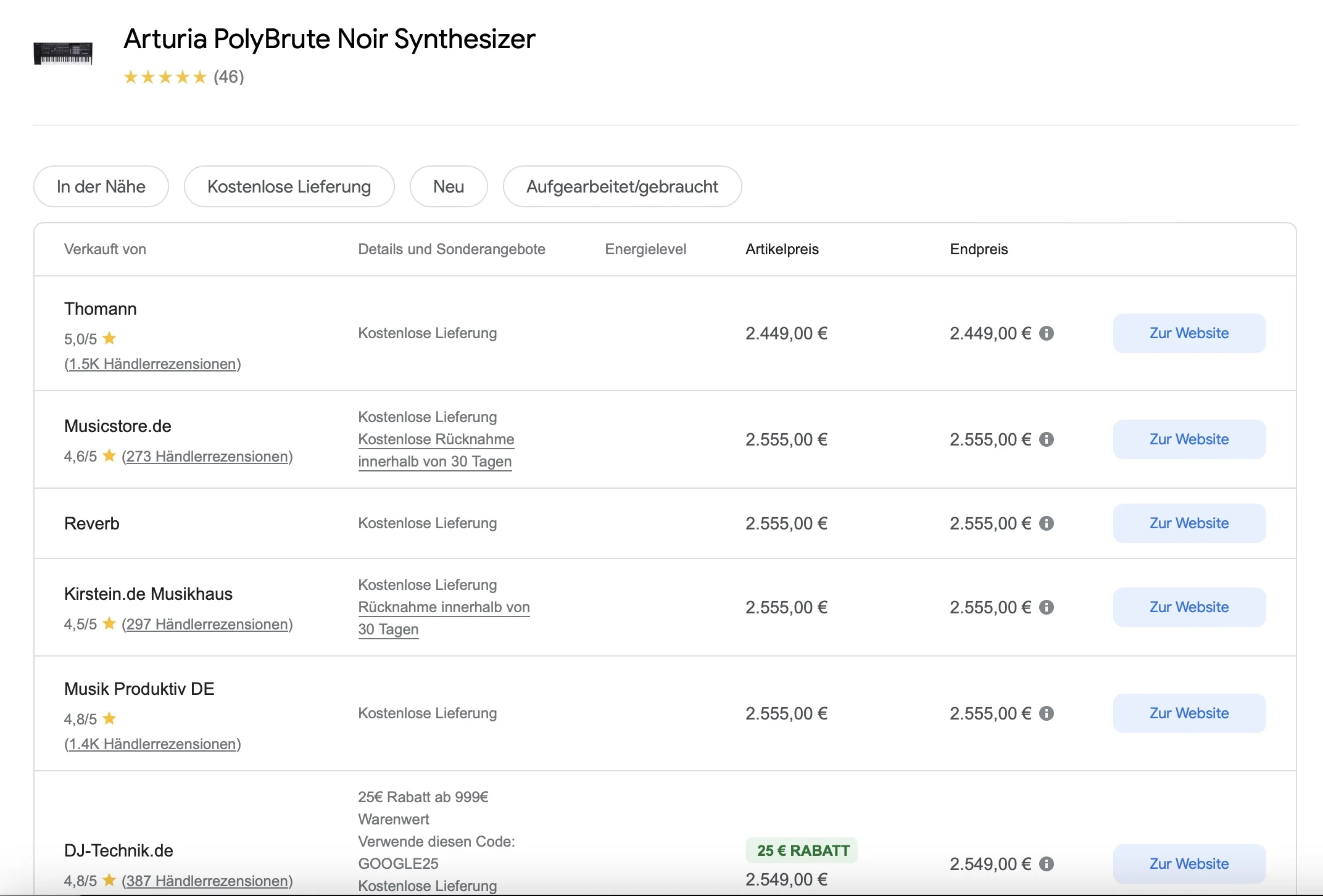Click info icon beside Reverb's Endpreis
Screen dimensions: 1323x896
(1046, 523)
